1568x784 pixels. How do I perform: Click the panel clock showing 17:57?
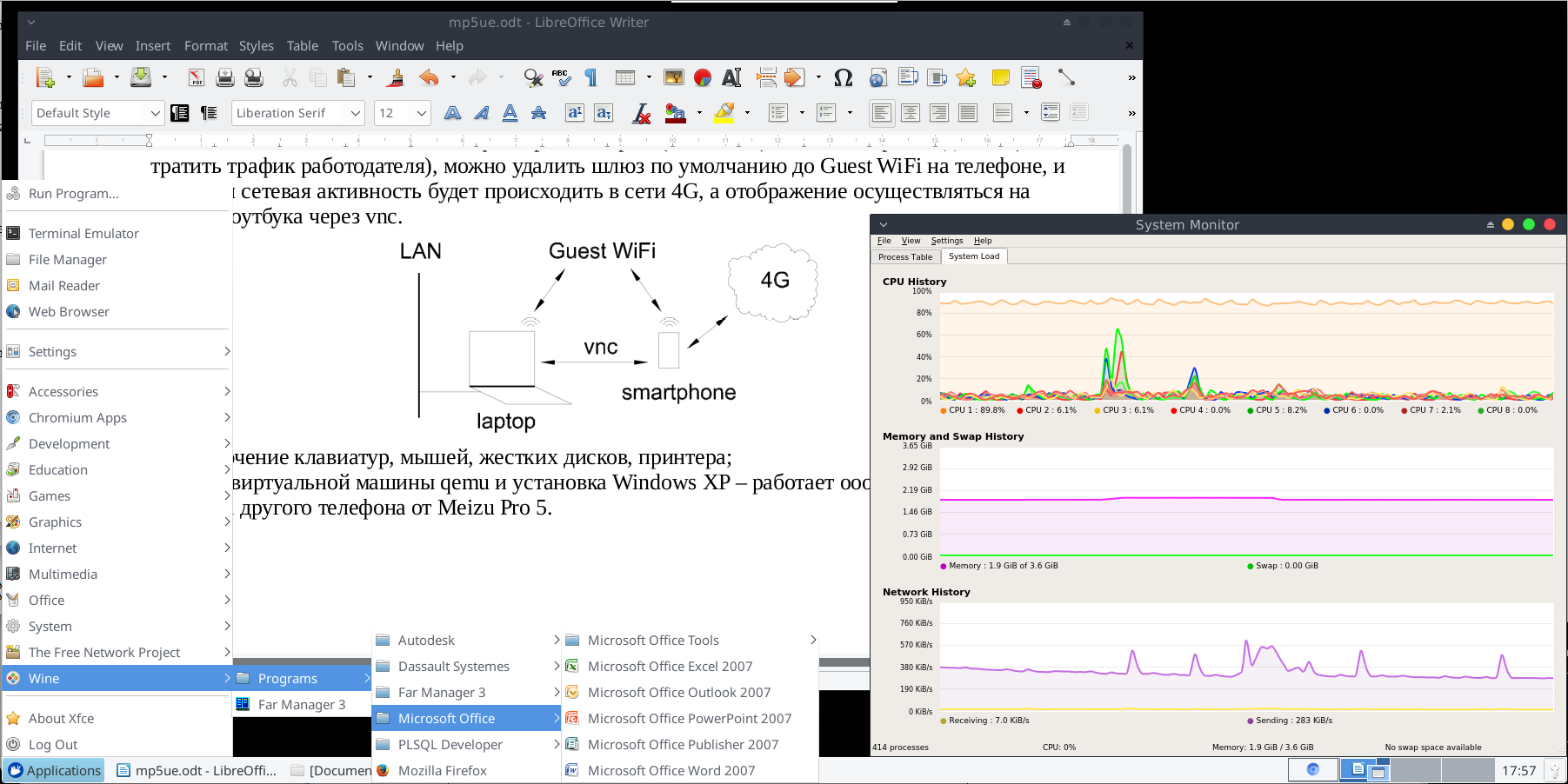point(1518,771)
